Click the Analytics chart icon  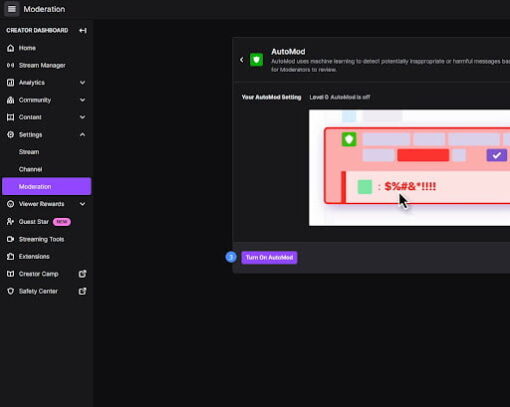(11, 83)
